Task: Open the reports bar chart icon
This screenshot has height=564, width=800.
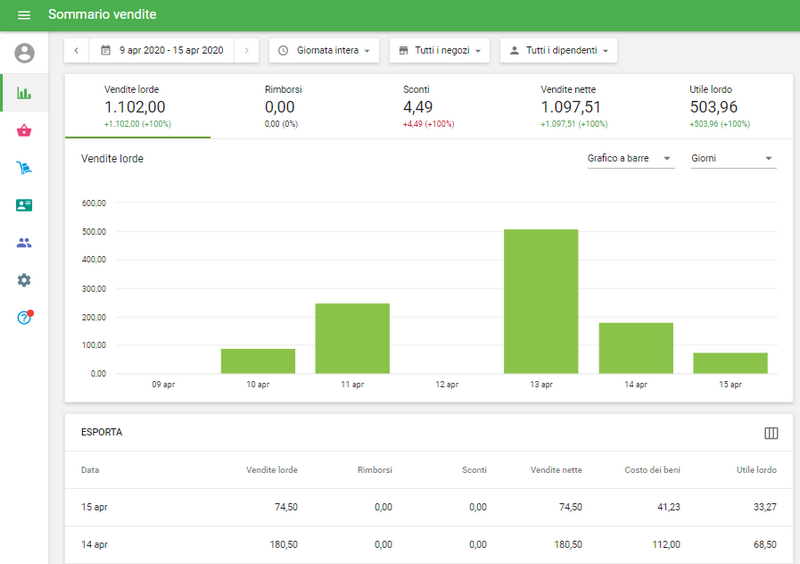Action: point(24,93)
